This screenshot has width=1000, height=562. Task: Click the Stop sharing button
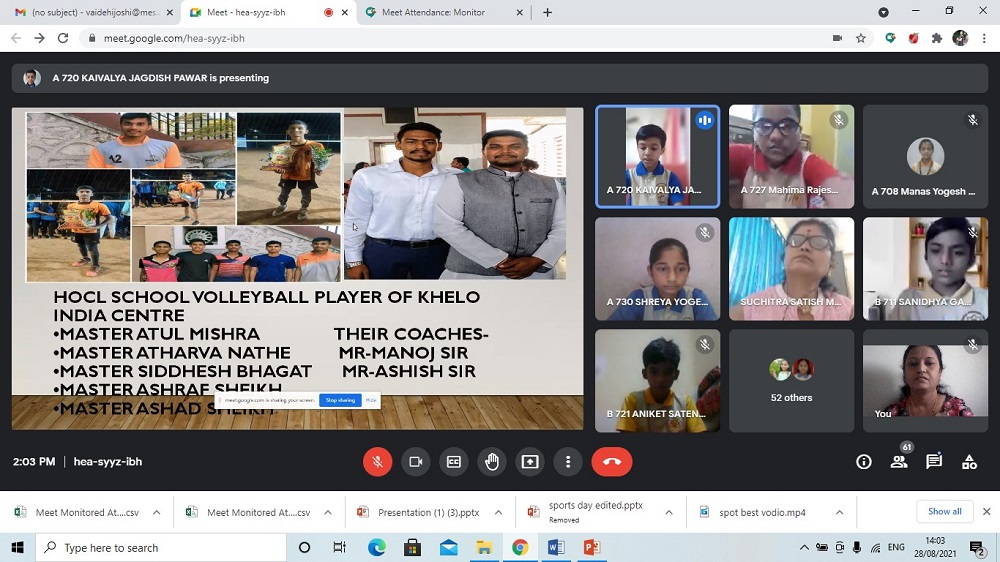(340, 400)
